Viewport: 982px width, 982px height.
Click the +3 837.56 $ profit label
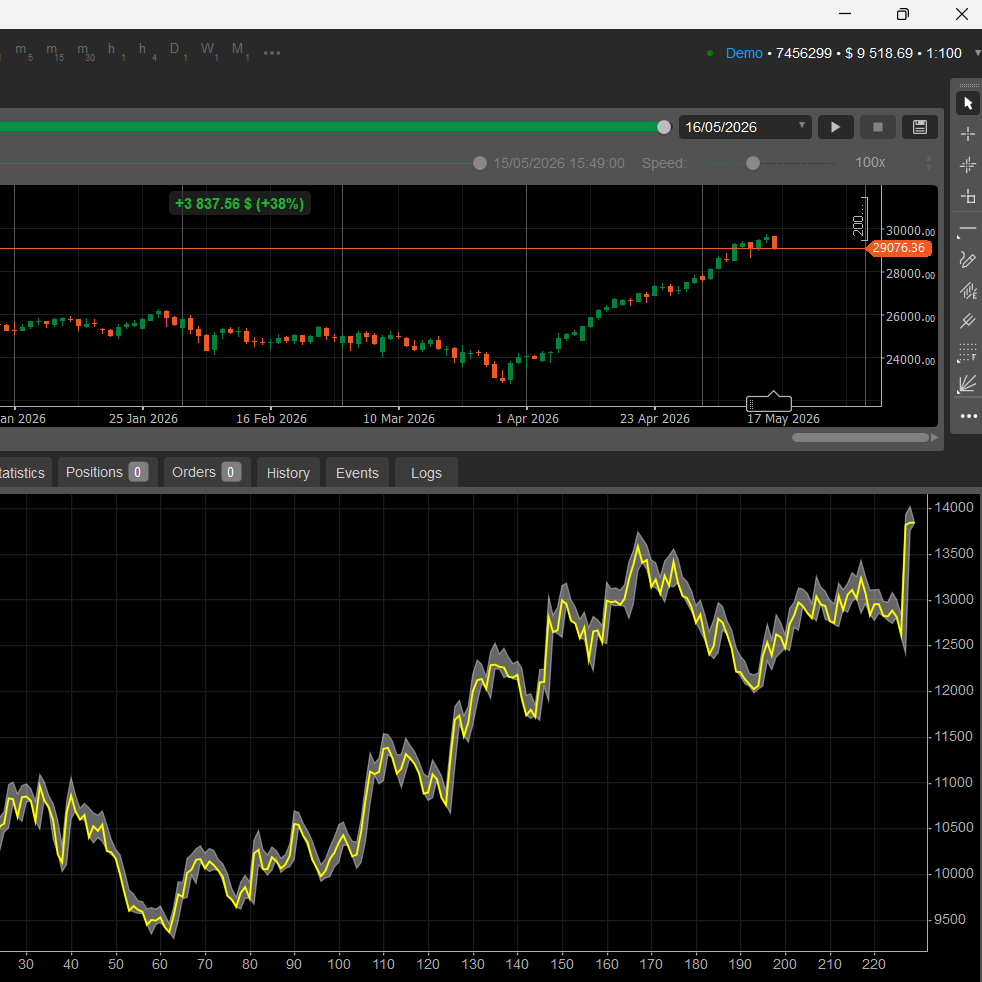(x=239, y=204)
